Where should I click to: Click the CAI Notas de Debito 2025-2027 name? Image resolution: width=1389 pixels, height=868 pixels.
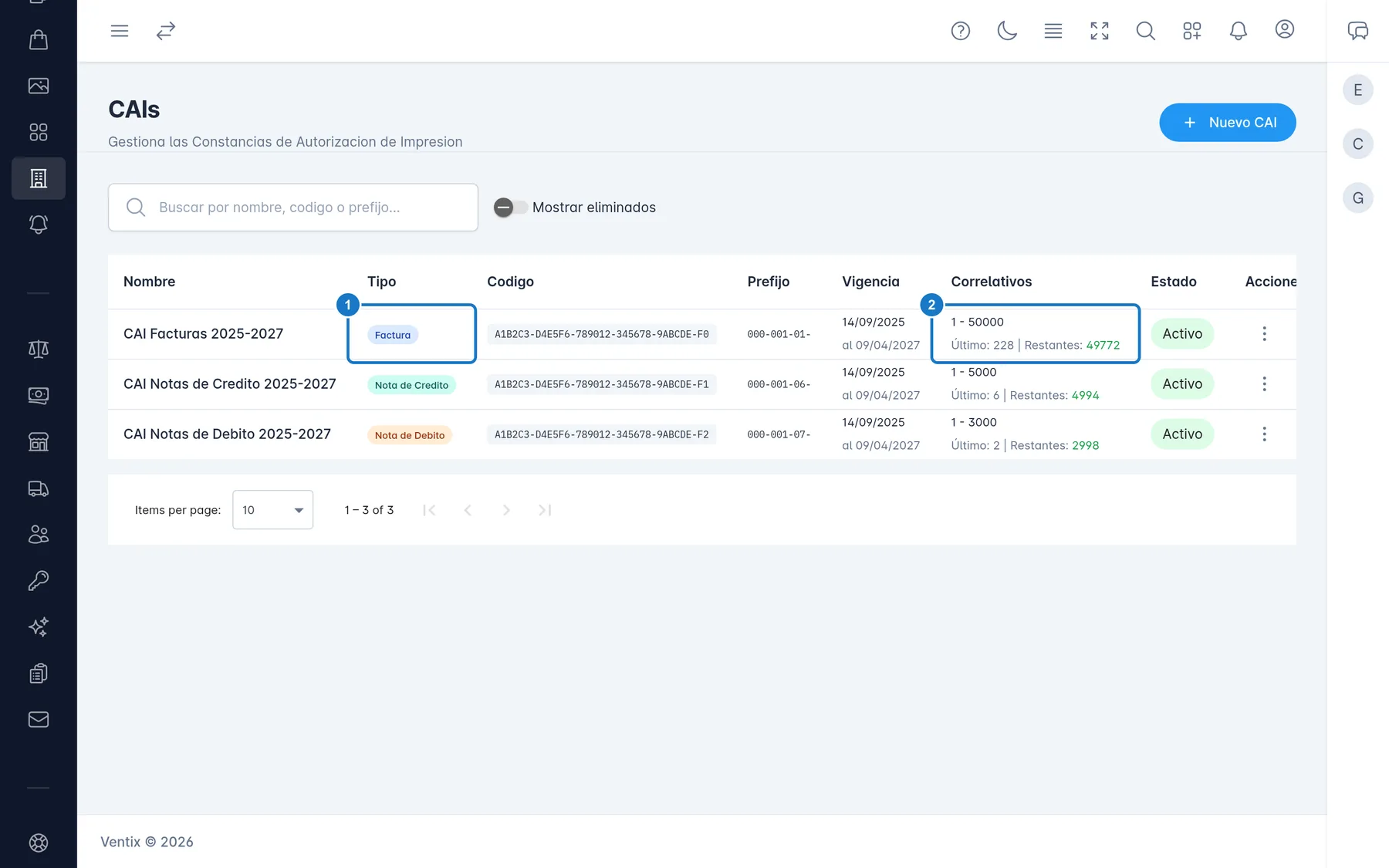227,434
